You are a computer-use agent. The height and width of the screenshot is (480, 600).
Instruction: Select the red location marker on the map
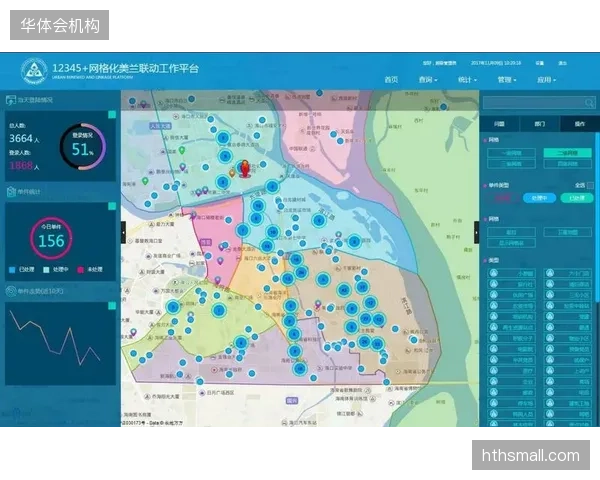(x=245, y=169)
